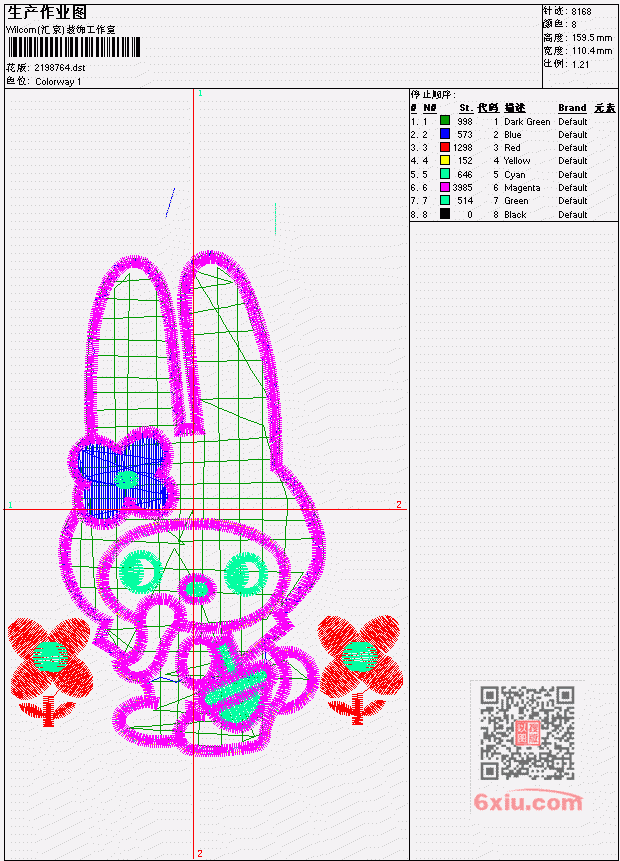Click the 'Cyan' description text
The image size is (620, 861).
[515, 175]
